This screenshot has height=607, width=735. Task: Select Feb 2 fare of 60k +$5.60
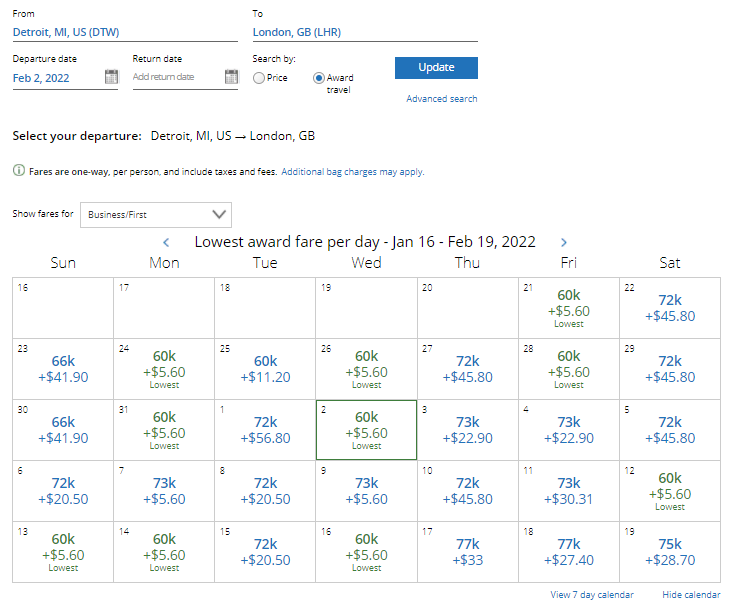tap(366, 430)
